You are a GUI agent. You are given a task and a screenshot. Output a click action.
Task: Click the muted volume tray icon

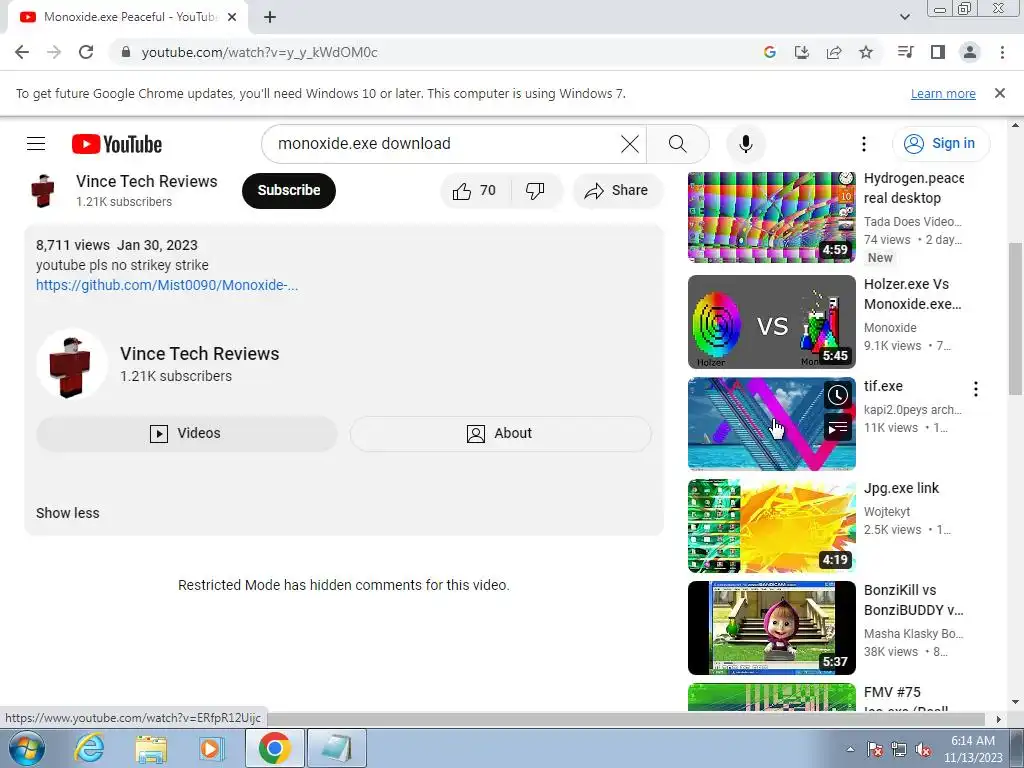[923, 749]
